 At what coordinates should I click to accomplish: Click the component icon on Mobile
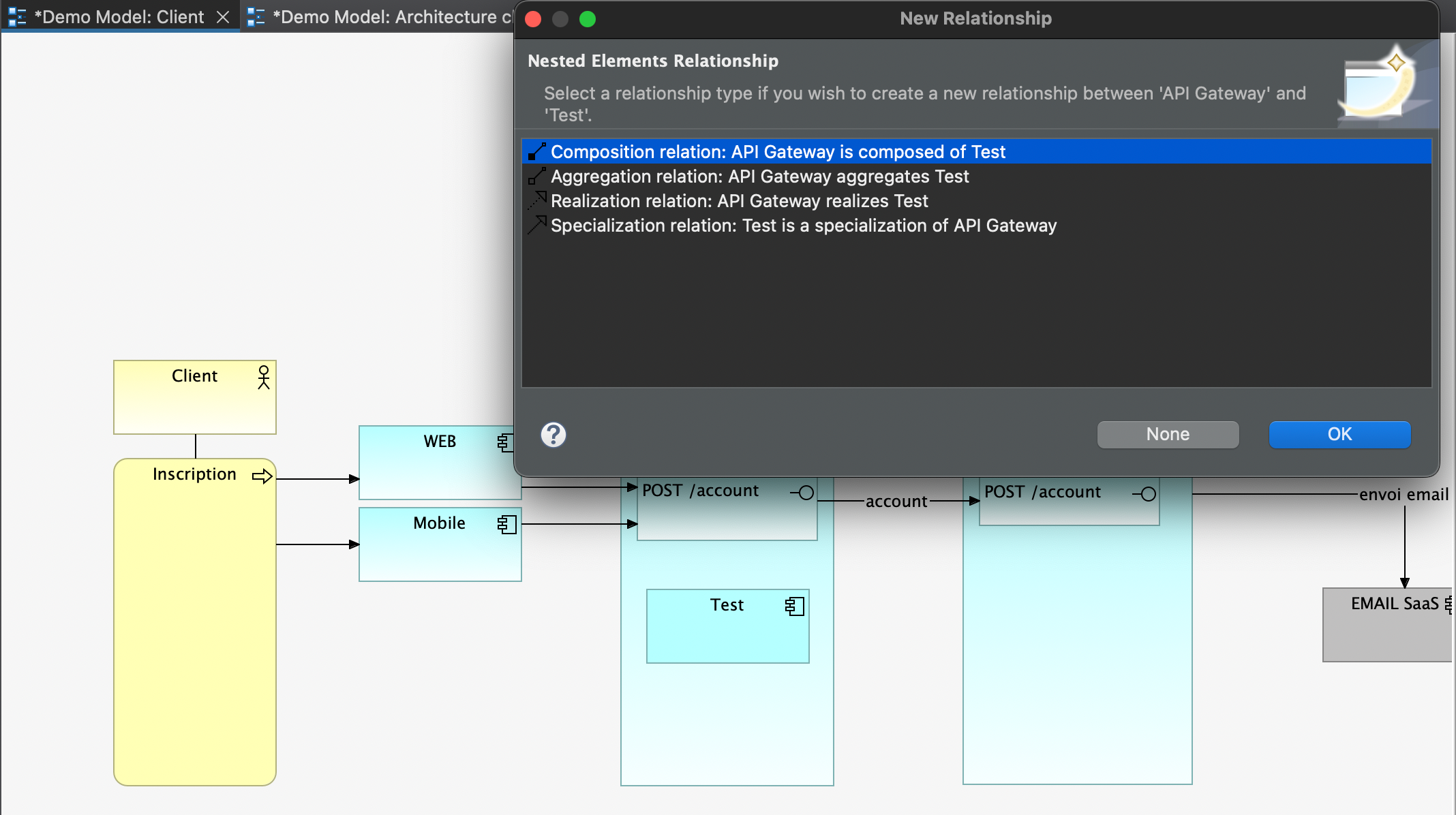click(507, 524)
